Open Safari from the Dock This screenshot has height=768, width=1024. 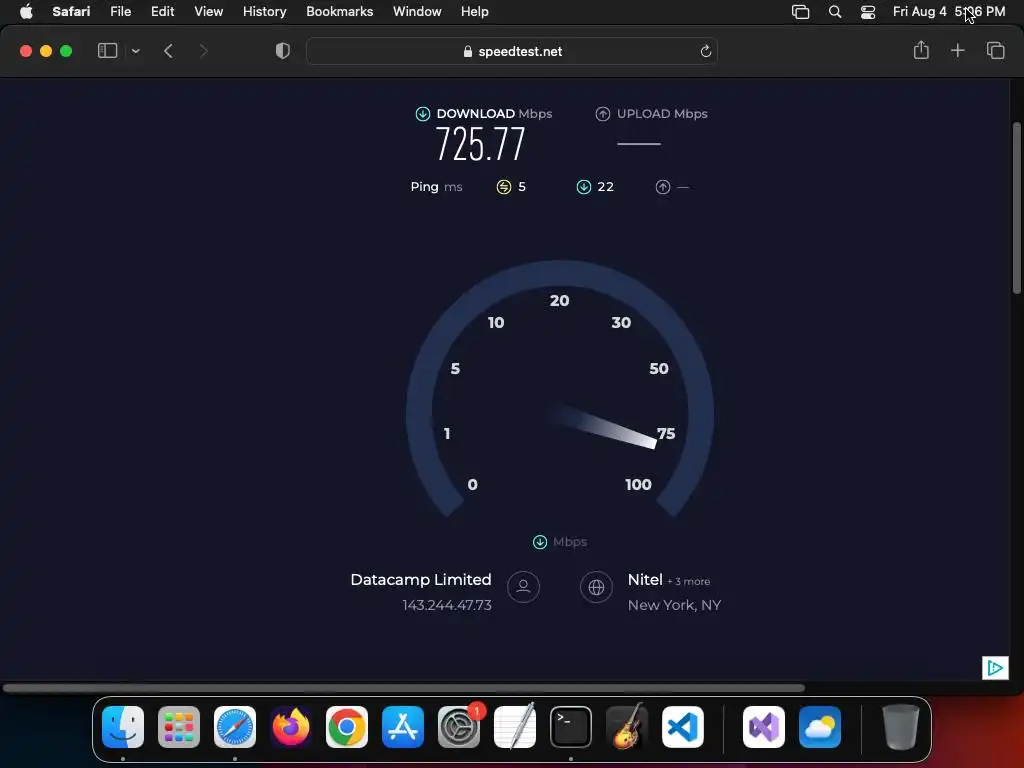pyautogui.click(x=235, y=727)
